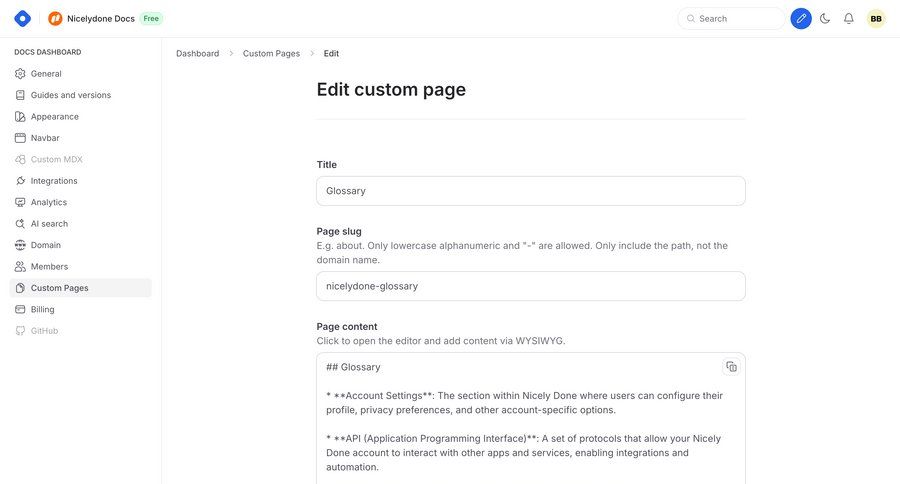Go to Dashboard via breadcrumb
The image size is (900, 484).
point(197,53)
